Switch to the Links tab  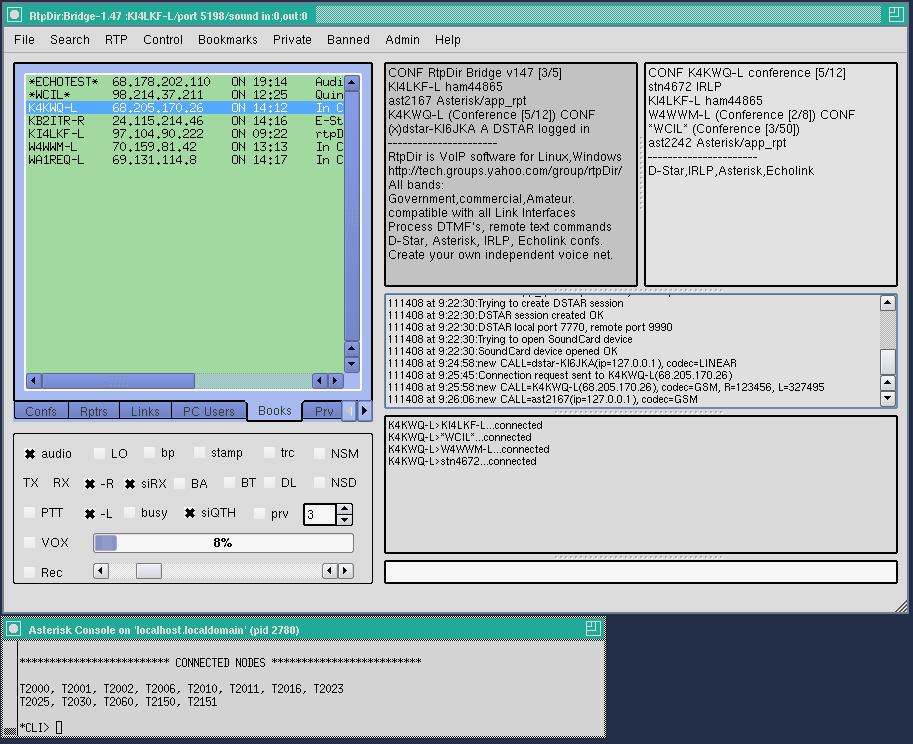coord(145,411)
